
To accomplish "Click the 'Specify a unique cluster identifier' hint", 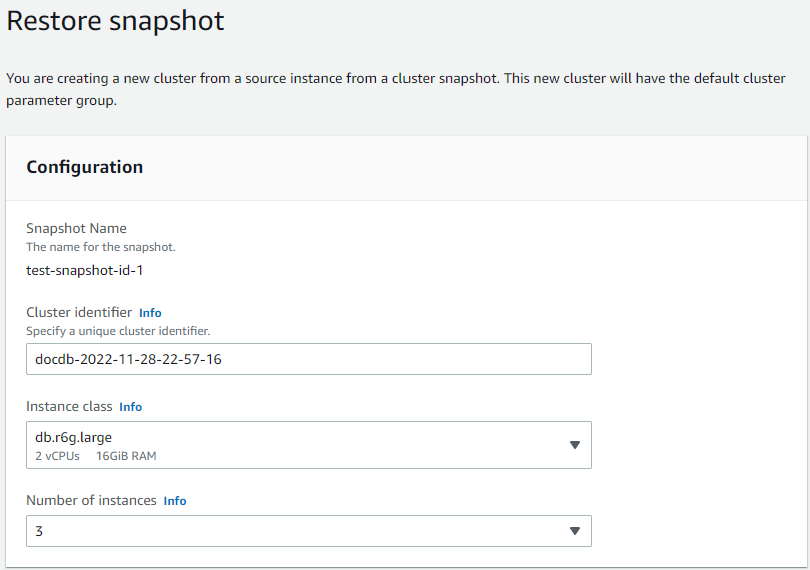I will [118, 331].
